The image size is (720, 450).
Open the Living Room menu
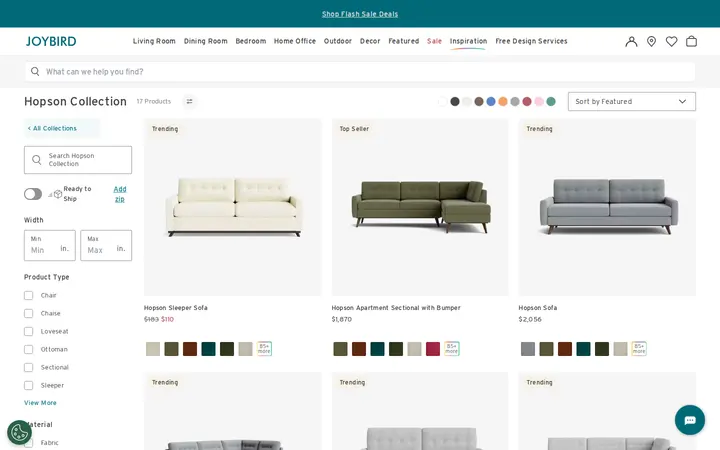tap(154, 41)
